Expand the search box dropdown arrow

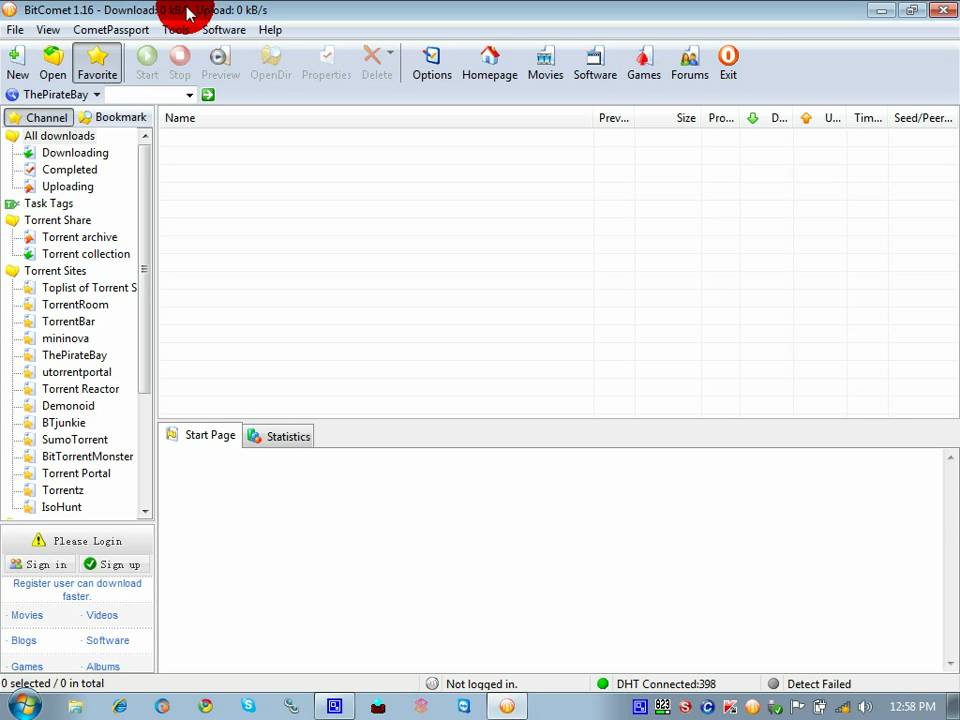pos(190,95)
